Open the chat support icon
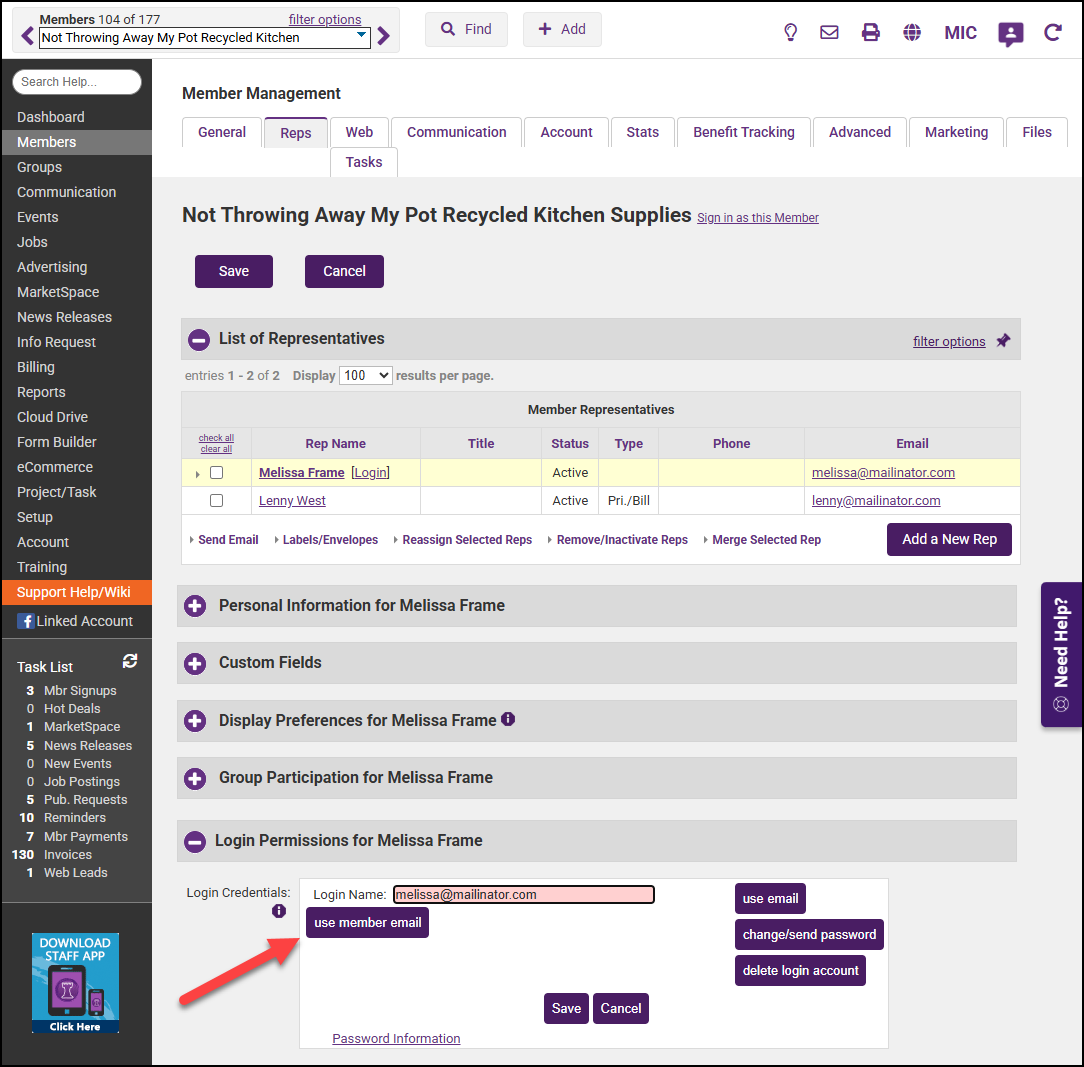1084x1067 pixels. (x=1011, y=33)
